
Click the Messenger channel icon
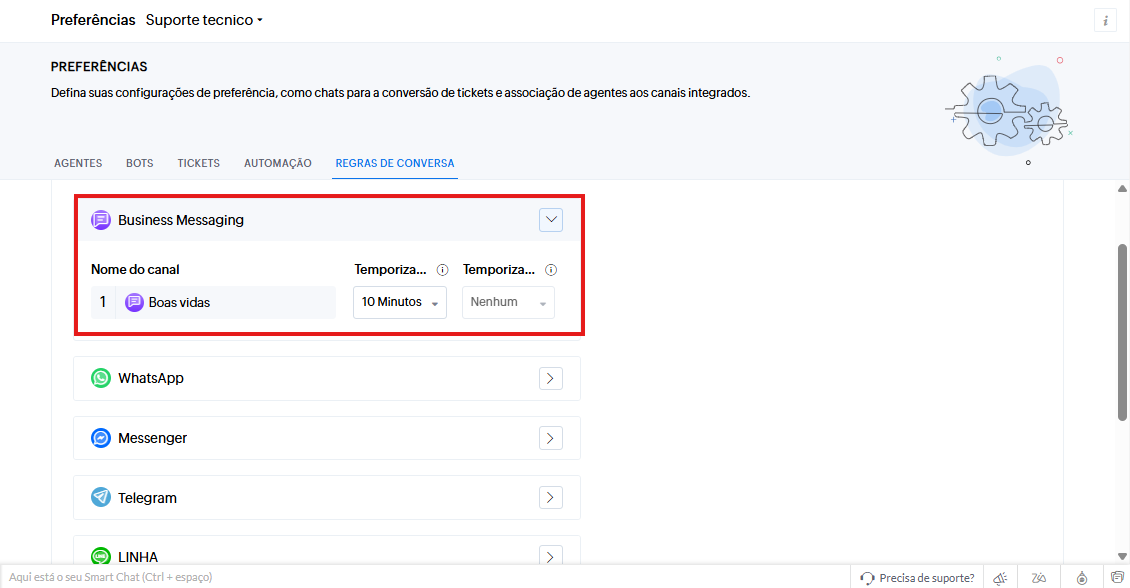pyautogui.click(x=101, y=438)
